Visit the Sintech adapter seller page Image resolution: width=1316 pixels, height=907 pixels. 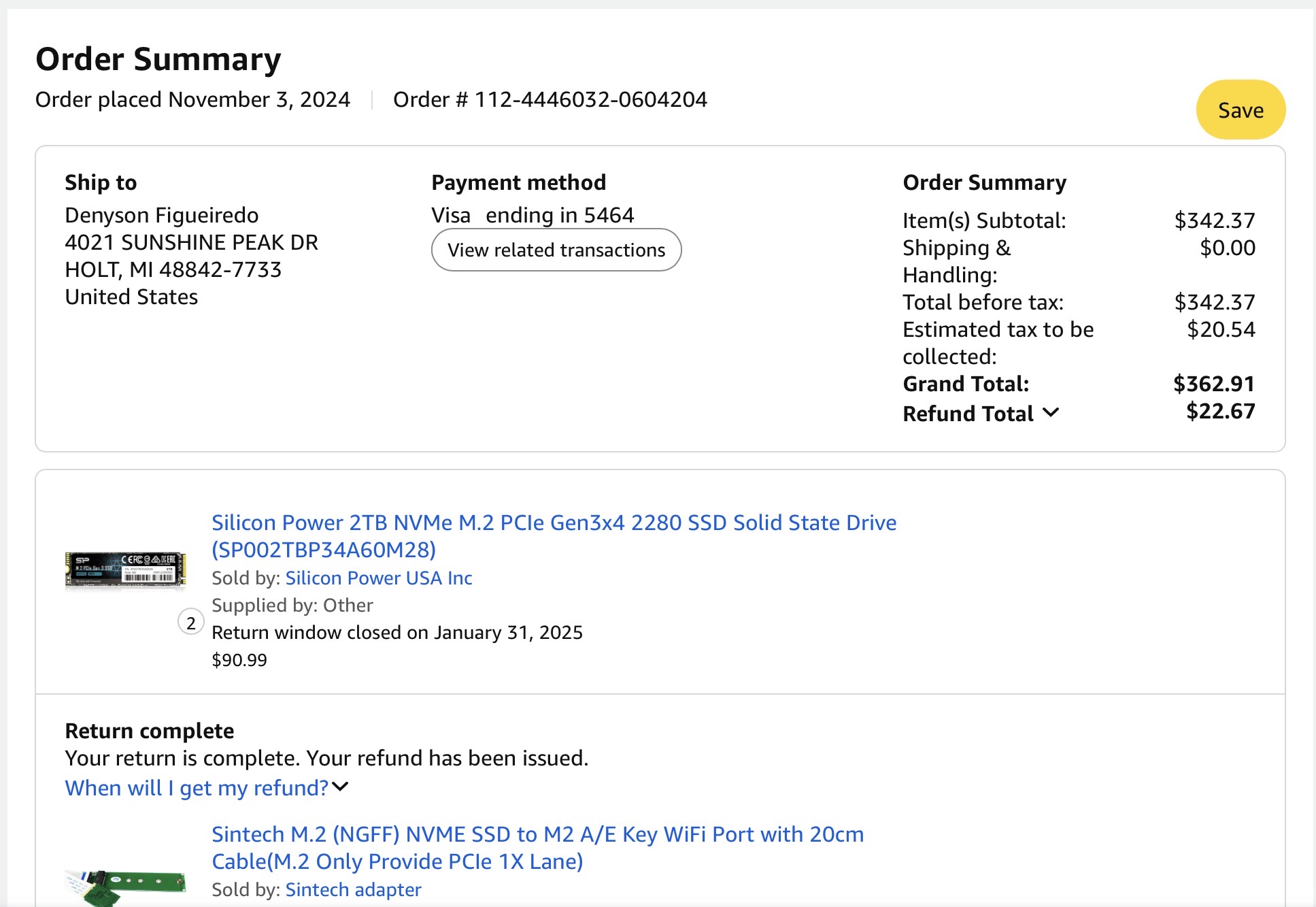tap(353, 890)
